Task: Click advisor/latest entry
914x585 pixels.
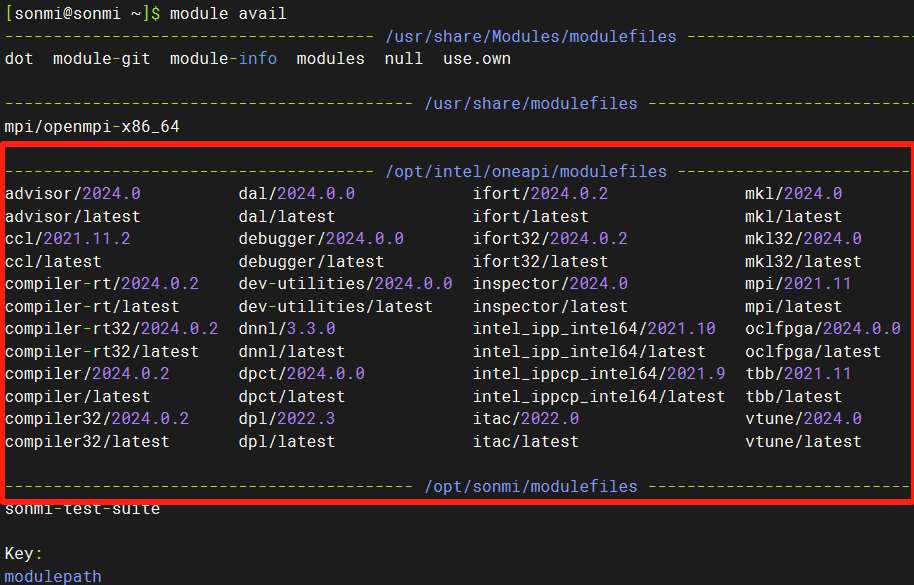Action: tap(72, 217)
